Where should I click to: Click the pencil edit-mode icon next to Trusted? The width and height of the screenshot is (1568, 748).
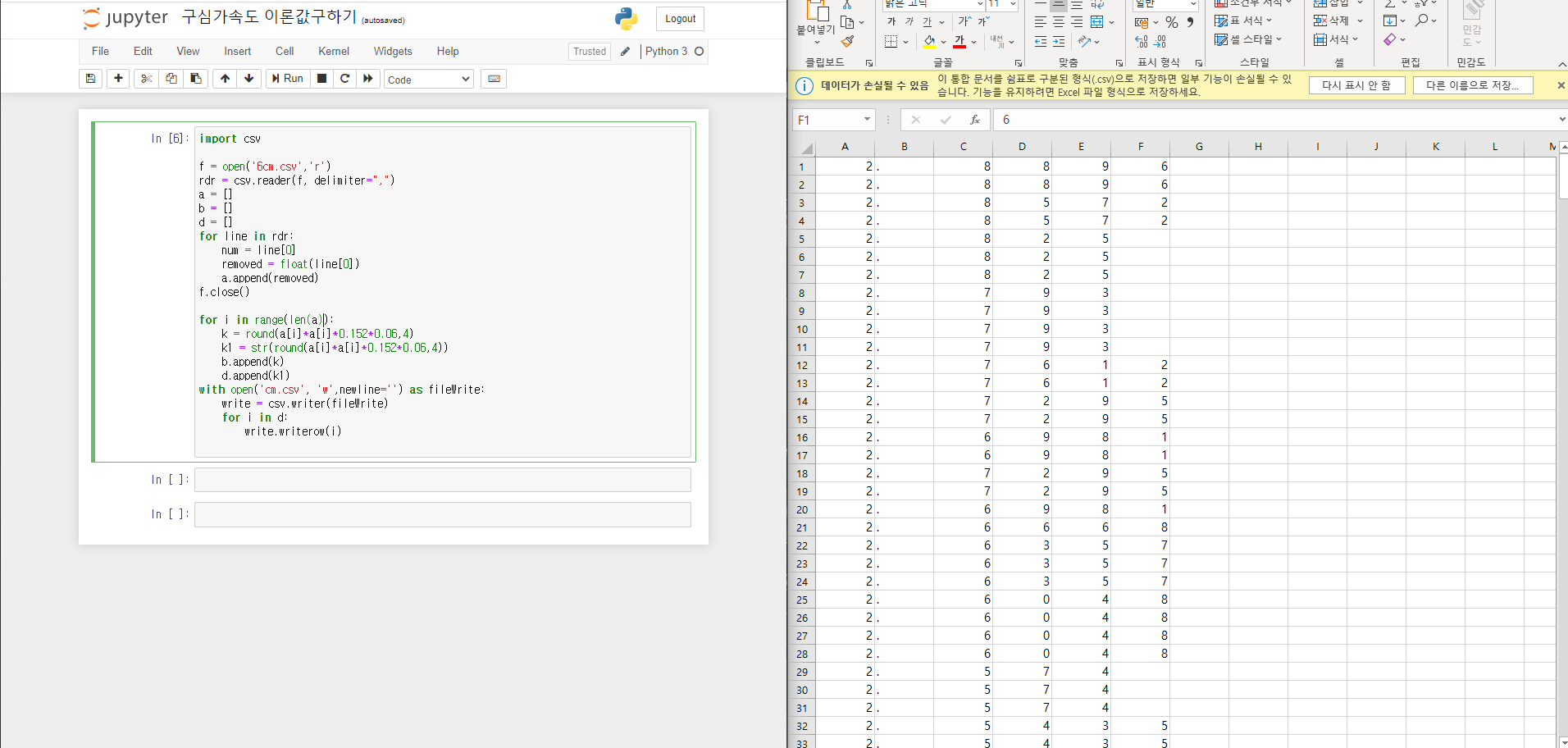625,51
